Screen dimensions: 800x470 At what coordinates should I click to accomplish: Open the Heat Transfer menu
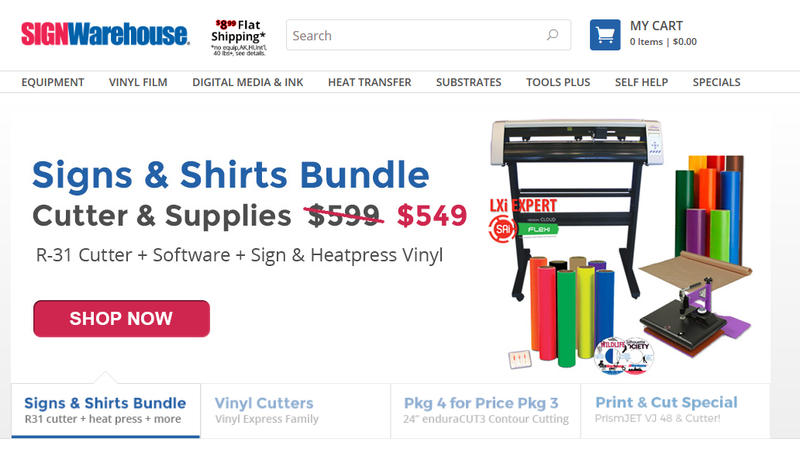pyautogui.click(x=369, y=82)
